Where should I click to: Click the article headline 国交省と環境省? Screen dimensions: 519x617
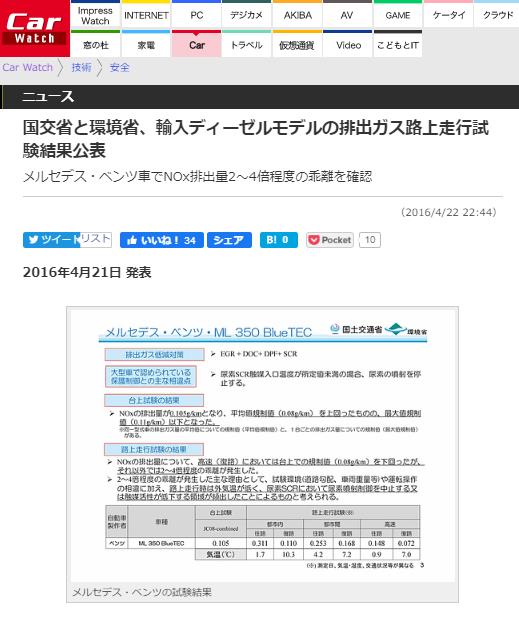tap(256, 139)
